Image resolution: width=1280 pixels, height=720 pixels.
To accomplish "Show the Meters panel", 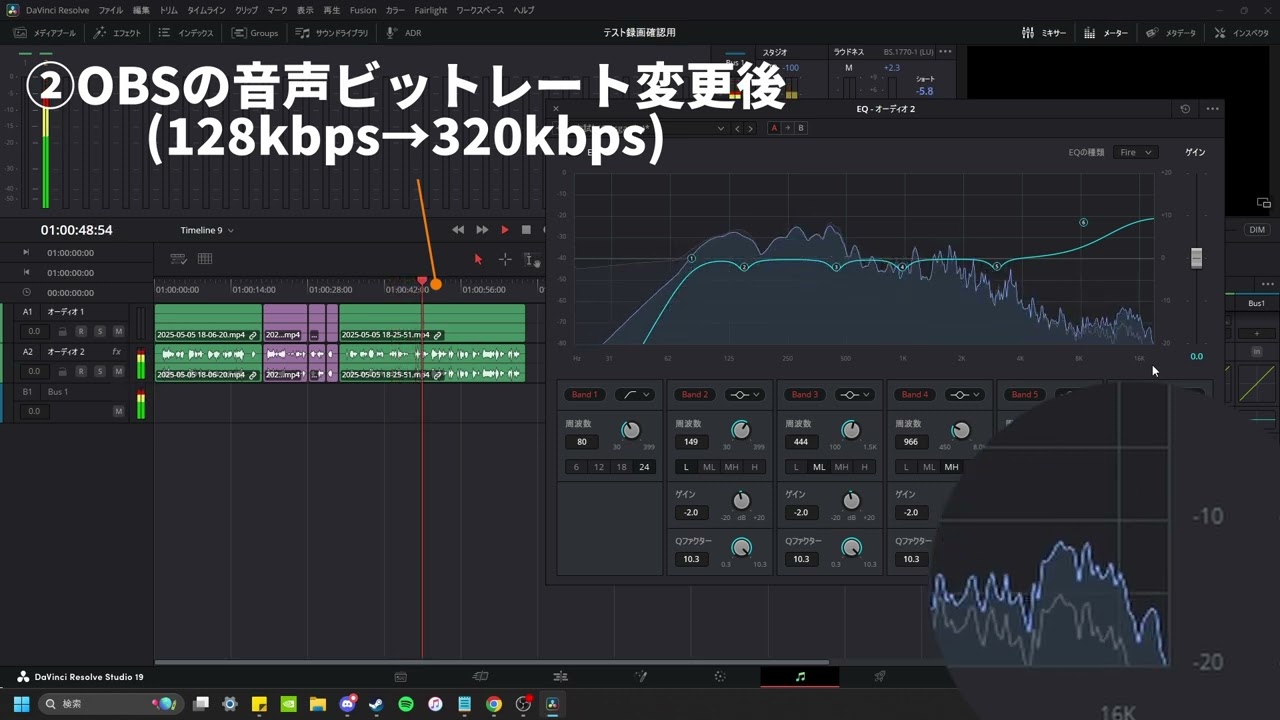I will point(1106,33).
